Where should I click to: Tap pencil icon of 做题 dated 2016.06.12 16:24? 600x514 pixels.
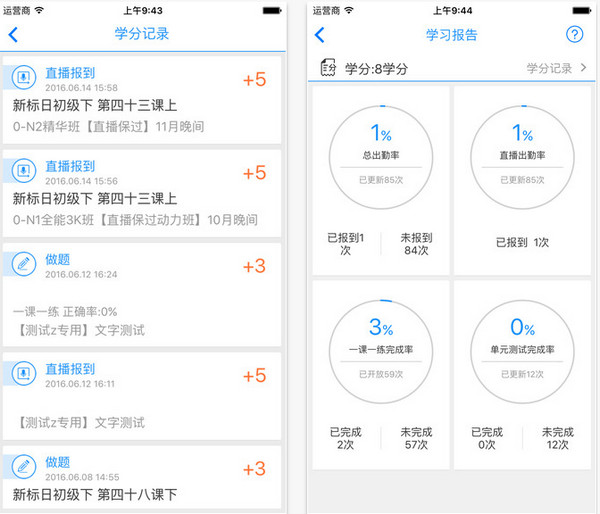click(x=24, y=264)
